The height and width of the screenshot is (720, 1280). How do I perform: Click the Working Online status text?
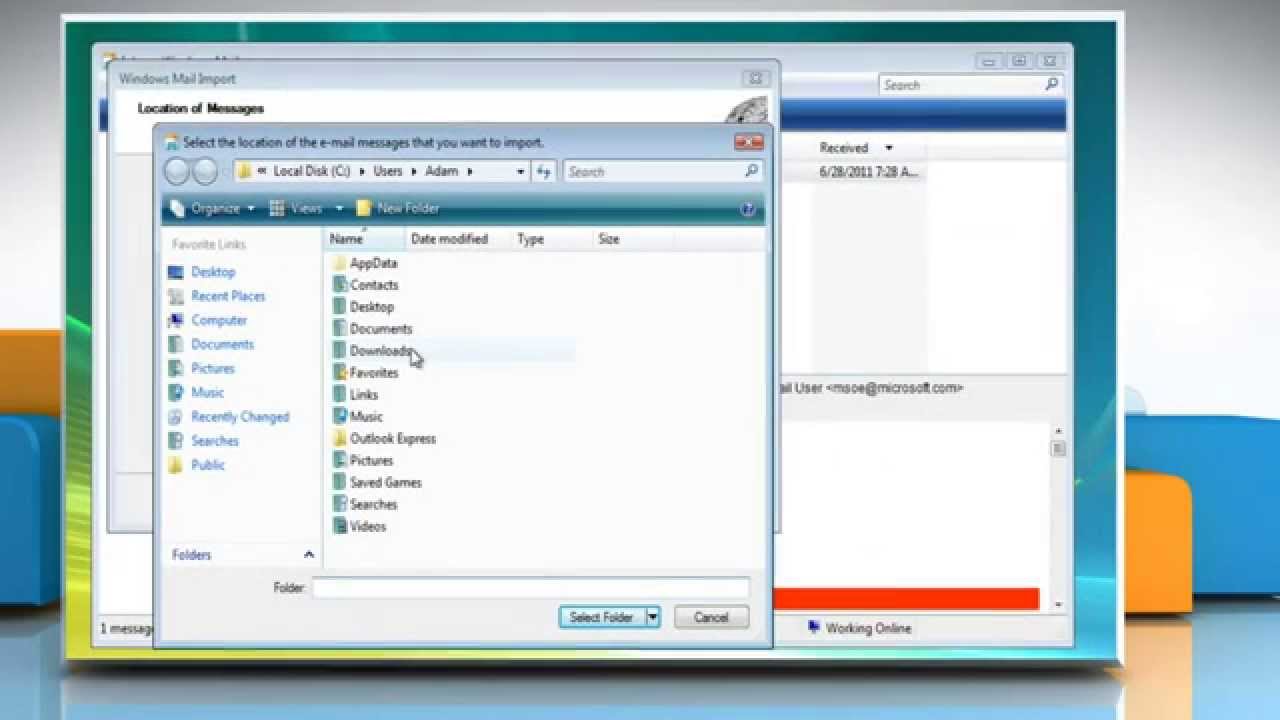868,628
